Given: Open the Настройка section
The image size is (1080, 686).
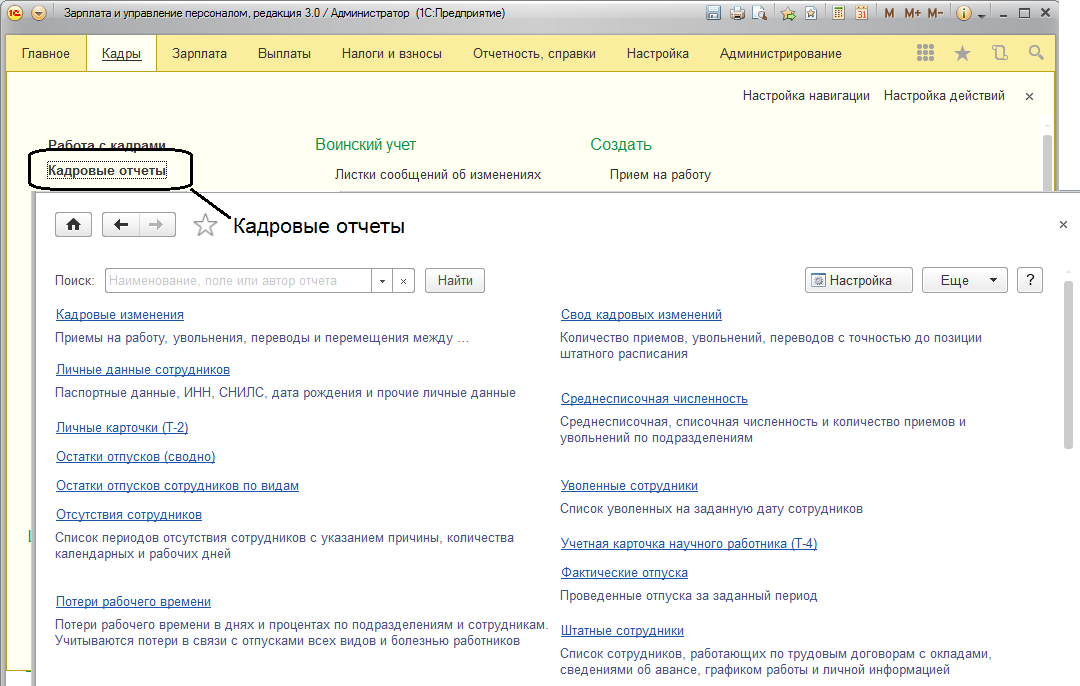Looking at the screenshot, I should [657, 54].
